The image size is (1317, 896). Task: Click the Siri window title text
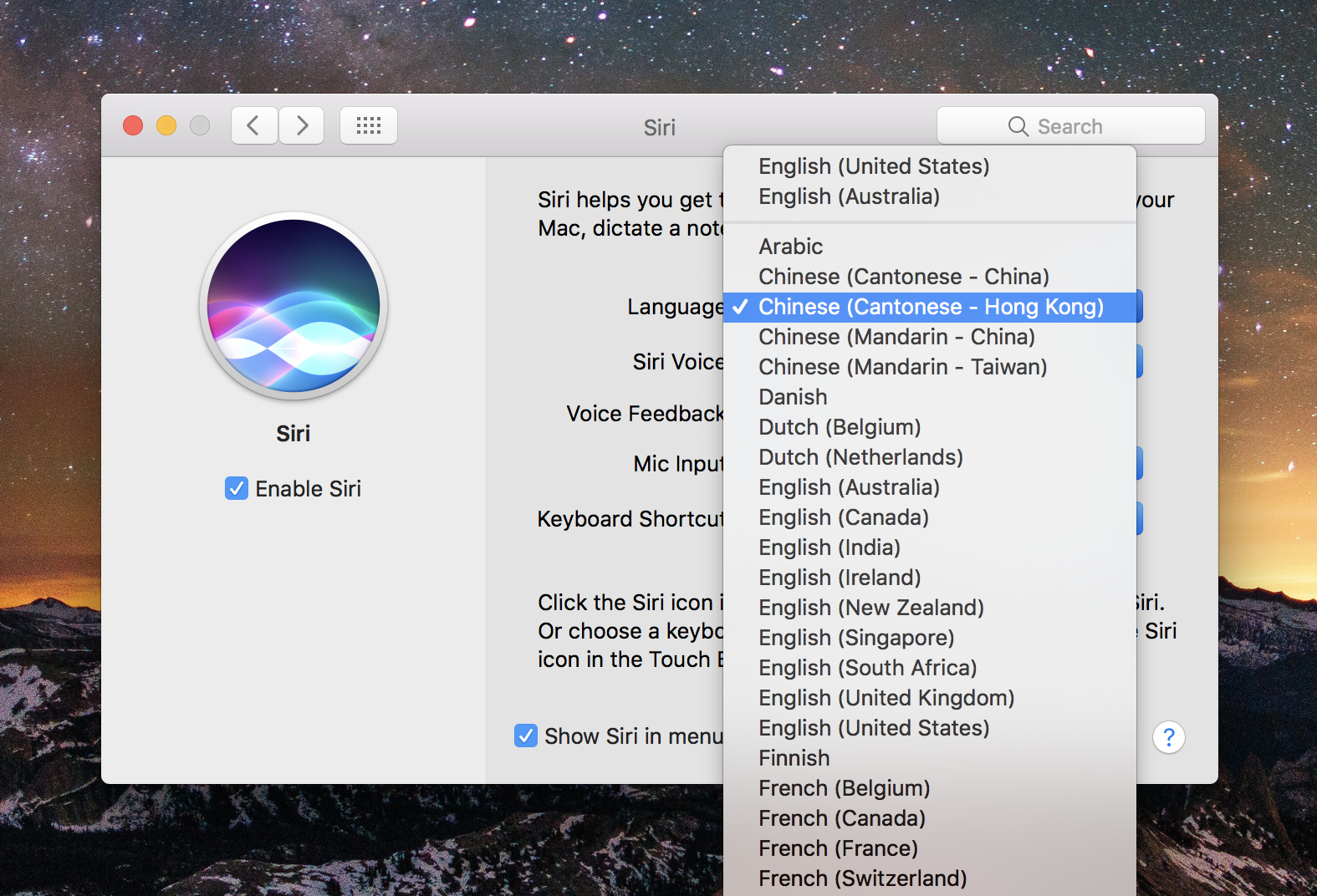pos(660,127)
